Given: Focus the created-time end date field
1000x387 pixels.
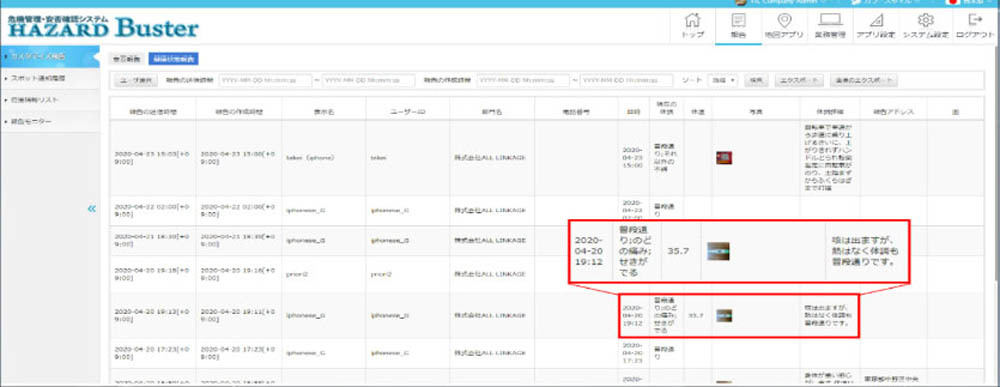Looking at the screenshot, I should pos(626,80).
